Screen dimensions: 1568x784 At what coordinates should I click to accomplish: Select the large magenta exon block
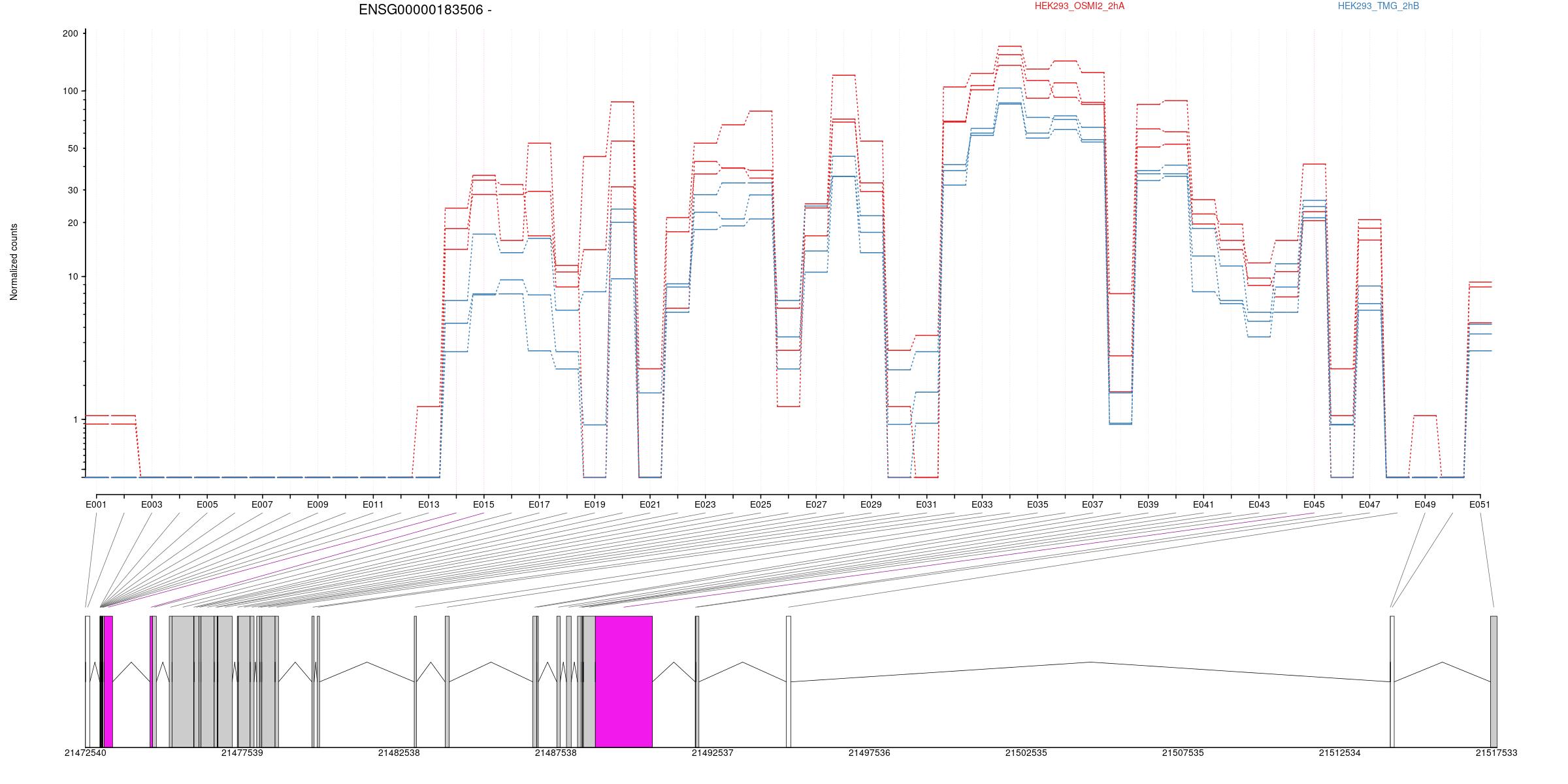pyautogui.click(x=624, y=681)
